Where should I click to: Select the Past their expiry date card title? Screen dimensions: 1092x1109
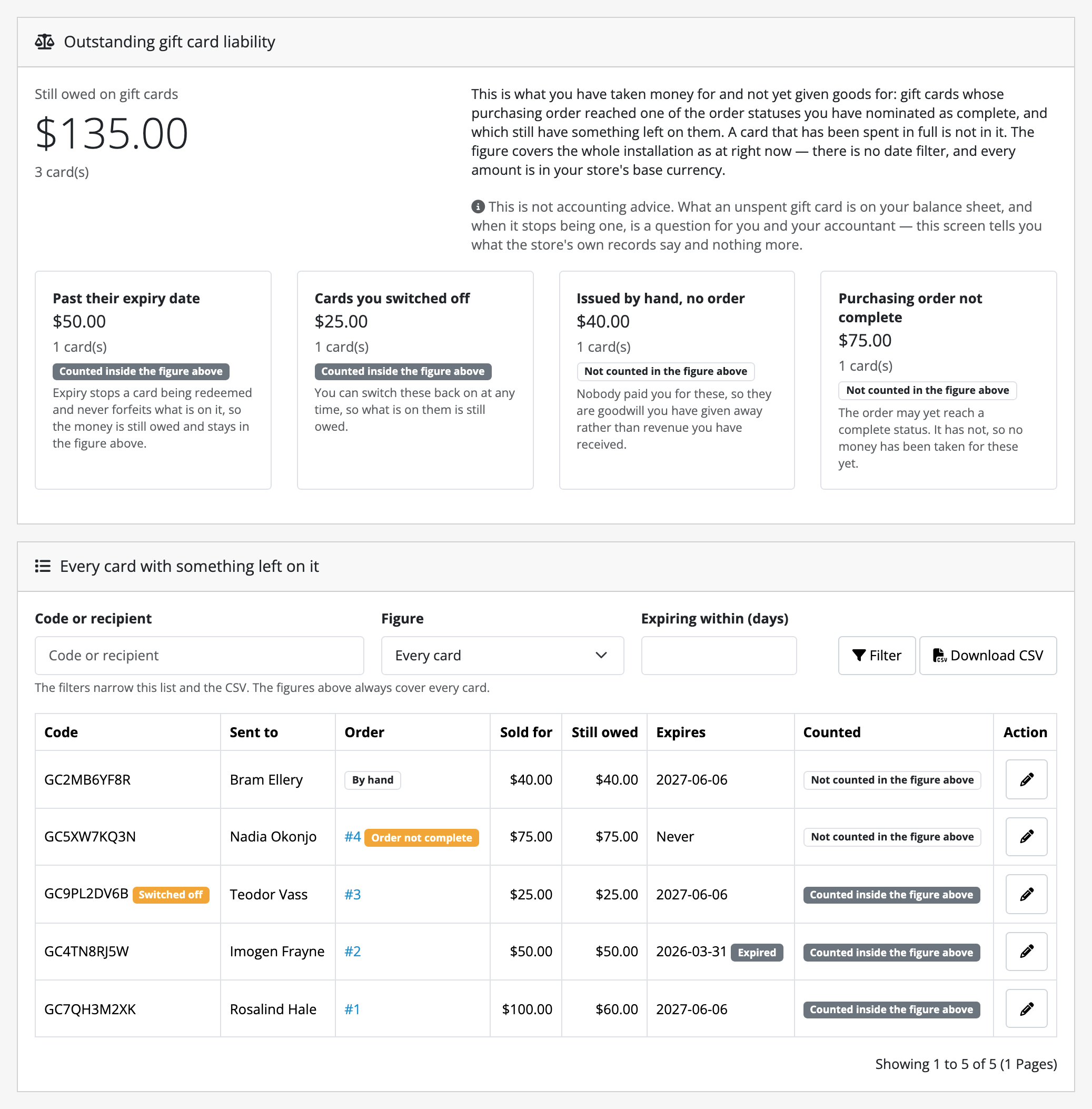(x=126, y=299)
